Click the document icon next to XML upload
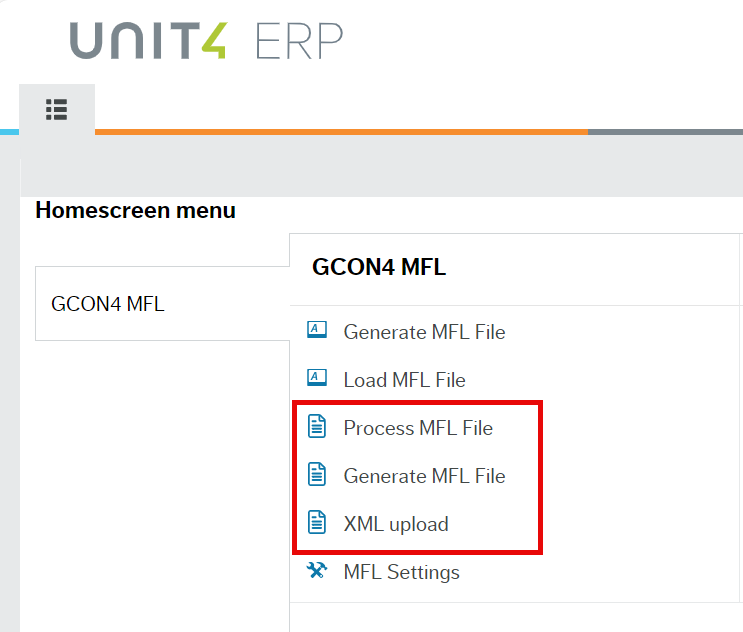The image size is (743, 632). [x=317, y=523]
